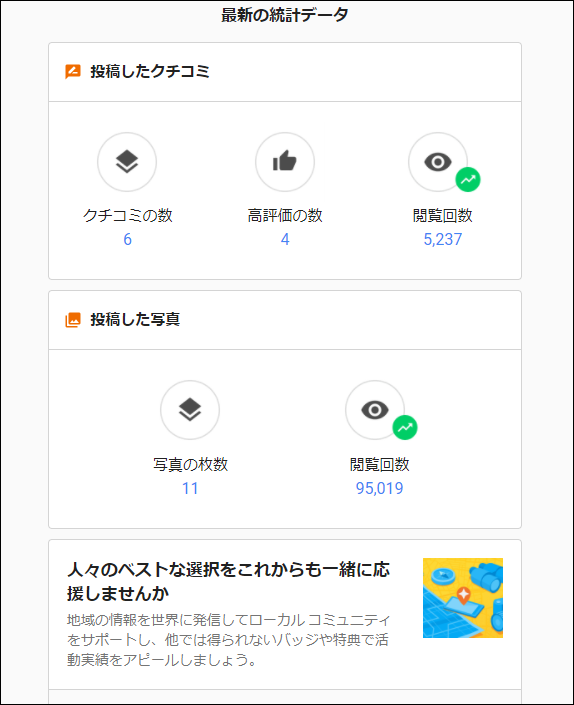The height and width of the screenshot is (705, 574).
Task: Click the 最新の統計データ page title
Action: tap(285, 15)
